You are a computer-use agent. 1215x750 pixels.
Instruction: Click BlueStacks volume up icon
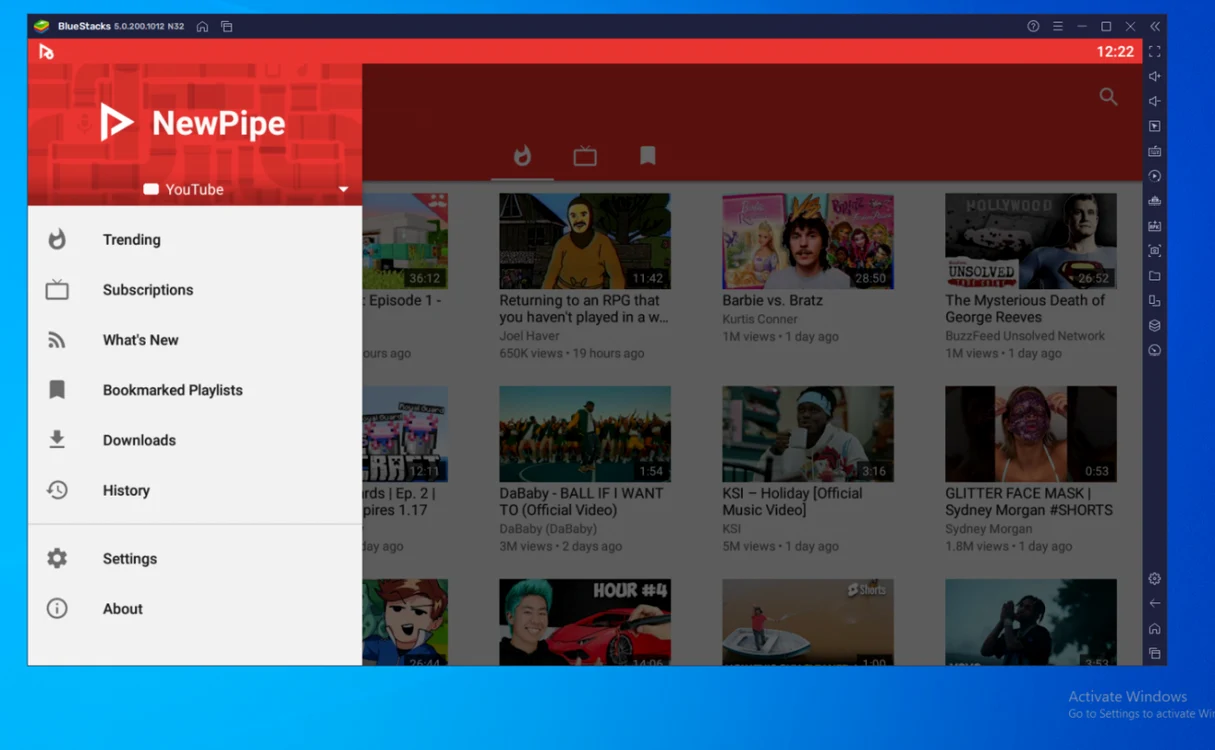coord(1155,76)
